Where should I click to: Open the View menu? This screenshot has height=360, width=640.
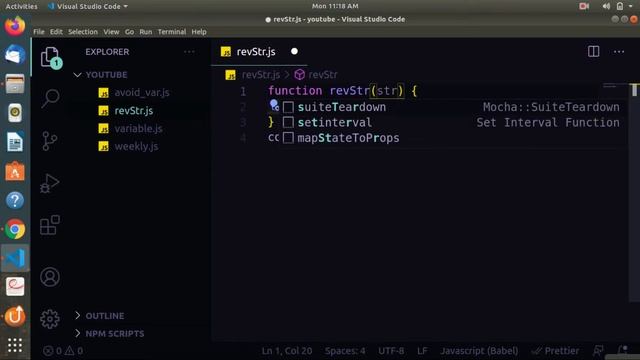click(x=111, y=32)
